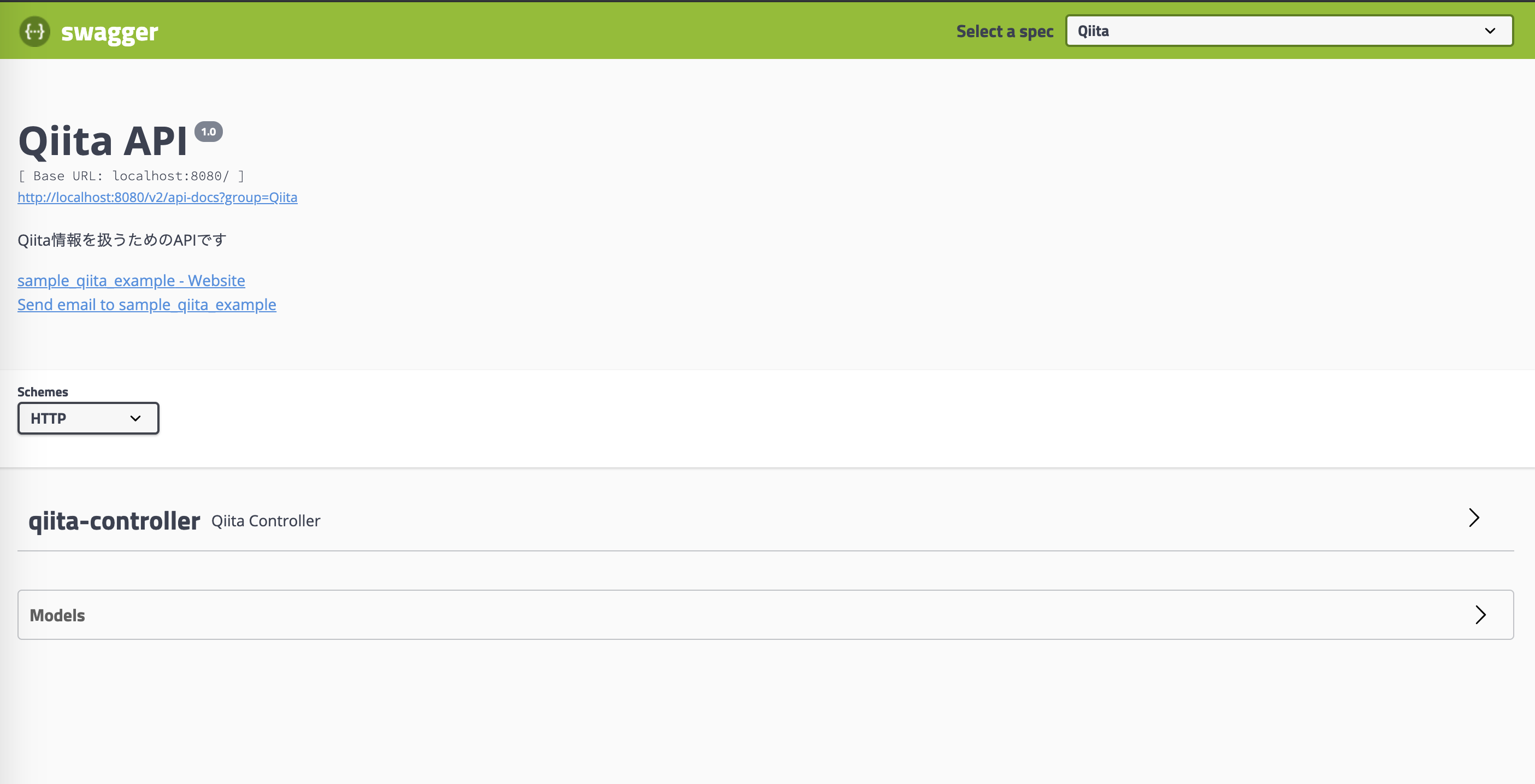Screen dimensions: 1535x784
Task: Click the Base URL localhost:8080 text
Action: 131,176
